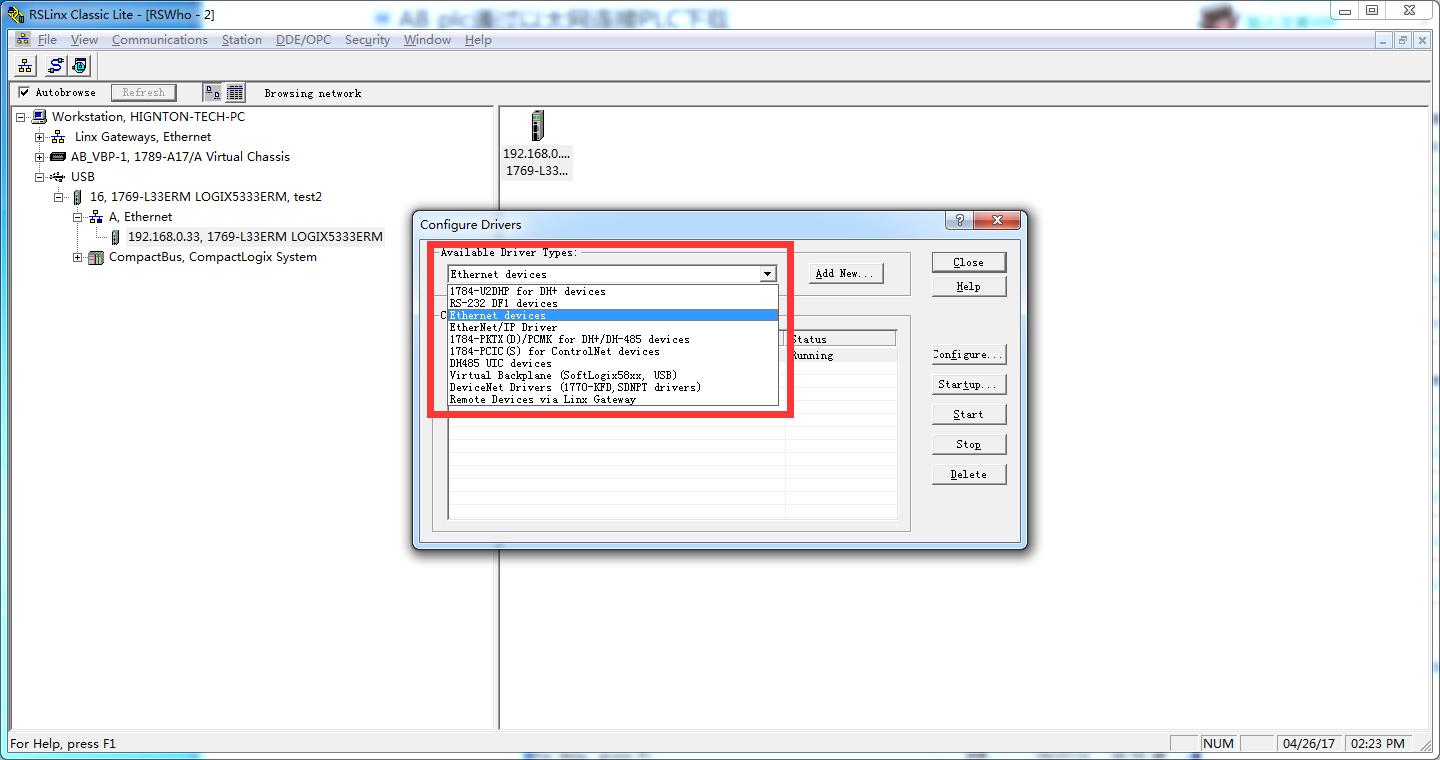Expand the CompactBus, CompactLogix System node

pyautogui.click(x=78, y=257)
